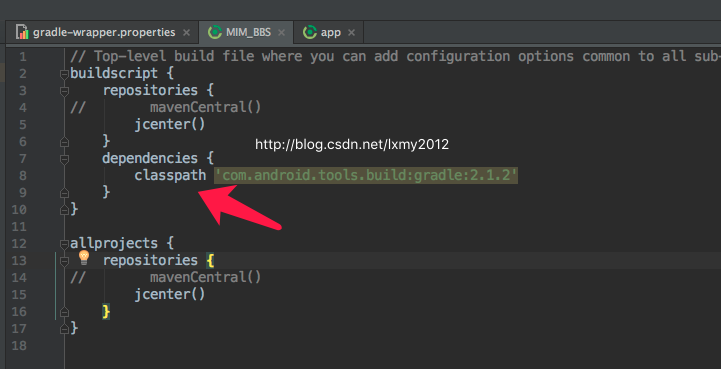
Task: Collapse the buildscript block on line 2
Action: pos(64,74)
